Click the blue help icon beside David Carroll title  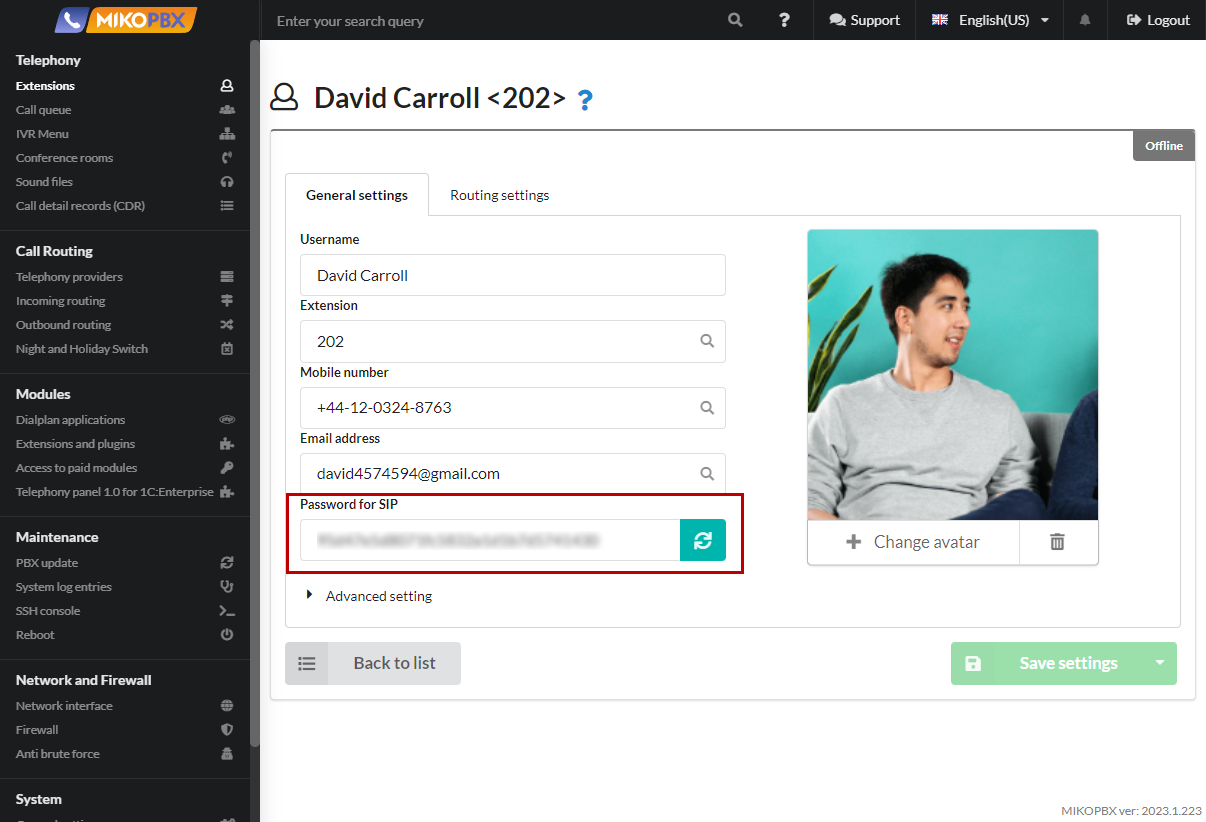click(x=585, y=99)
